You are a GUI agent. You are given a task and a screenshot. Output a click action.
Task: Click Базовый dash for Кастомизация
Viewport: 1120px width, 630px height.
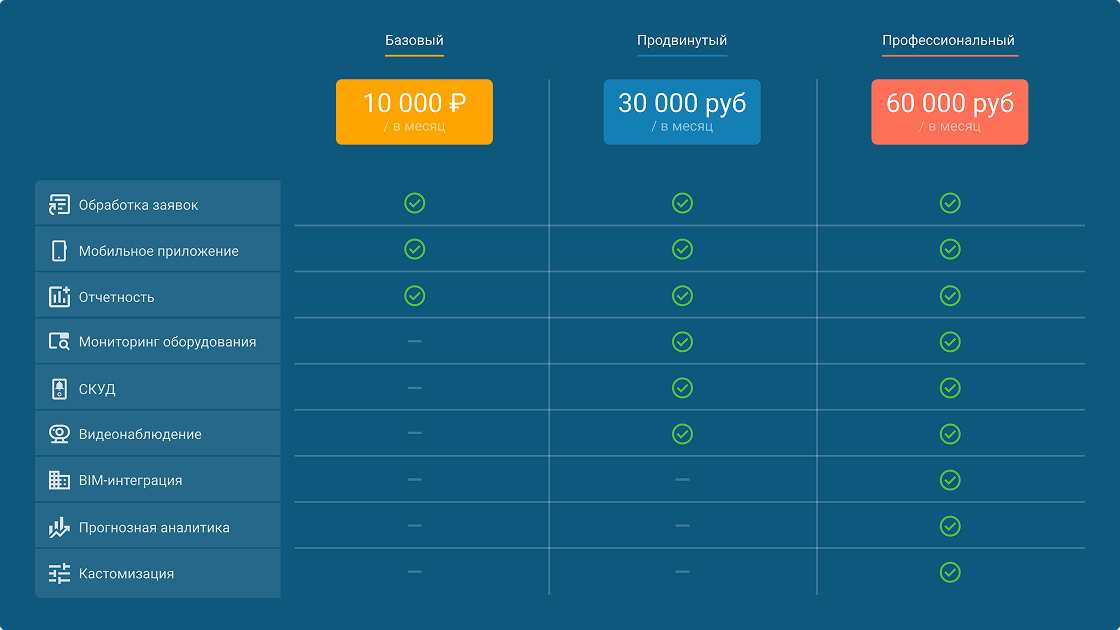[414, 571]
